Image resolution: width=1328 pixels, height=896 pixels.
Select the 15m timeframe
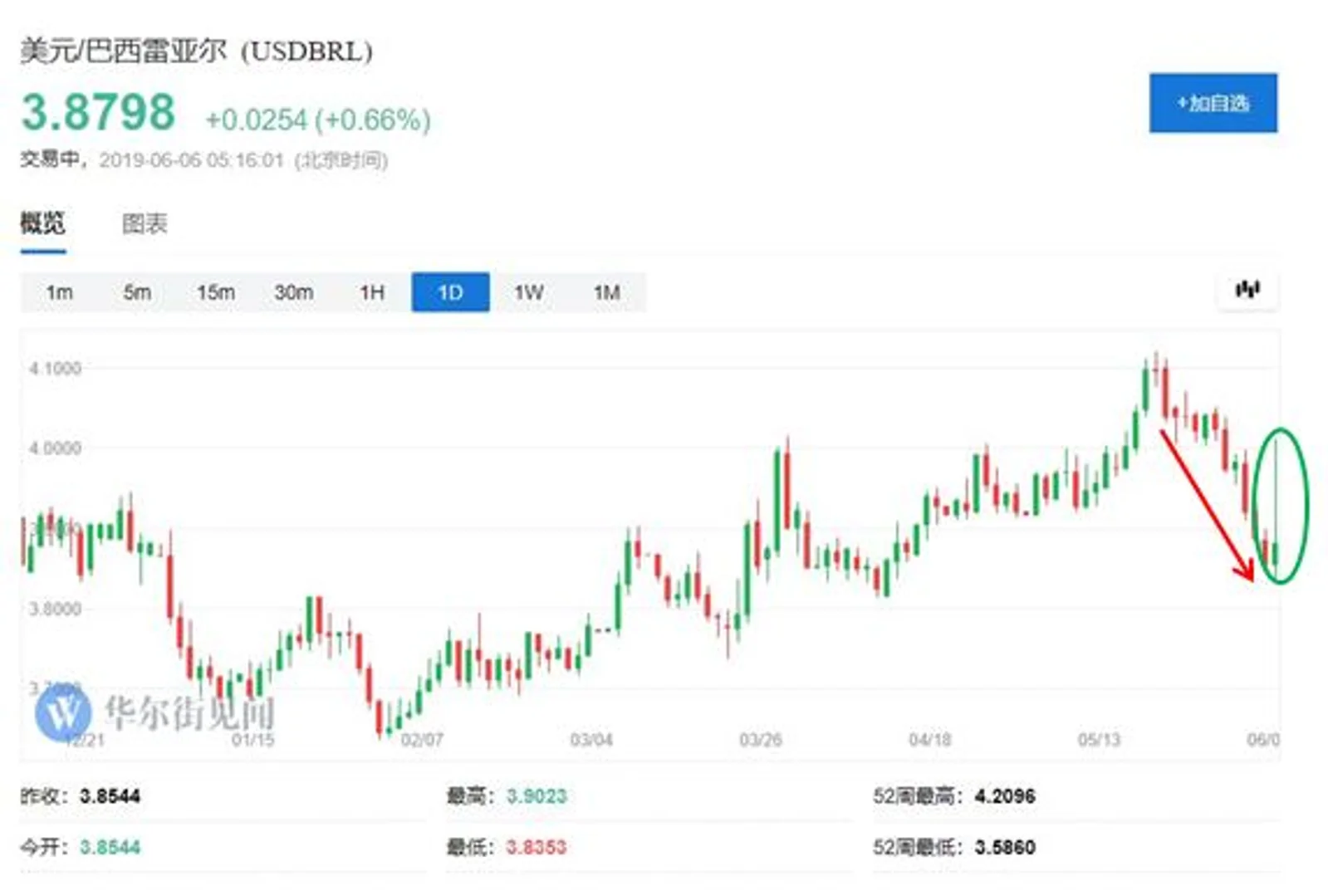[x=215, y=292]
